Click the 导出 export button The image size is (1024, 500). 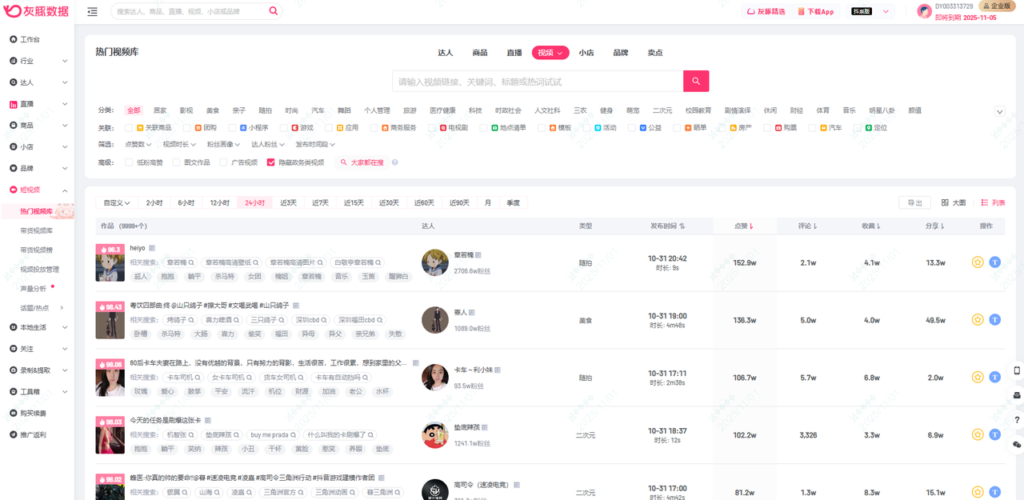[914, 202]
